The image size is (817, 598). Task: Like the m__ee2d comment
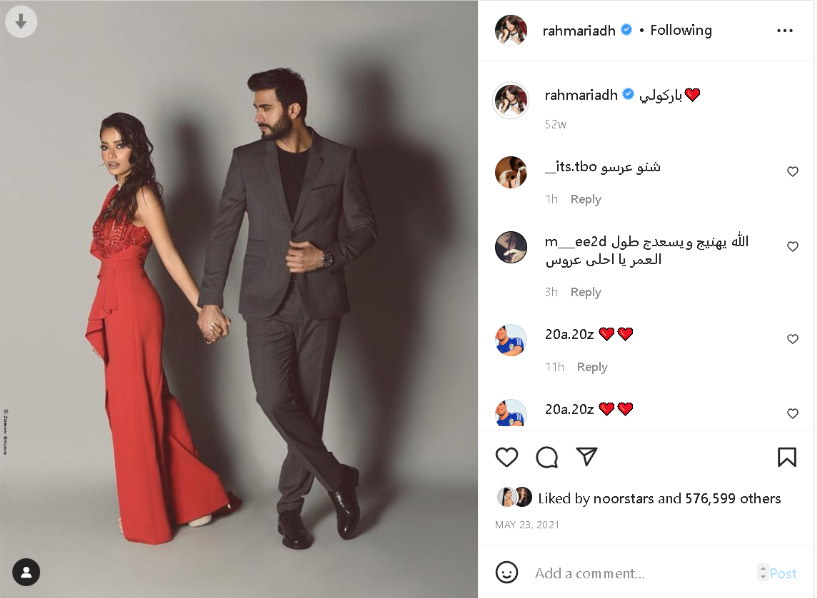[793, 246]
